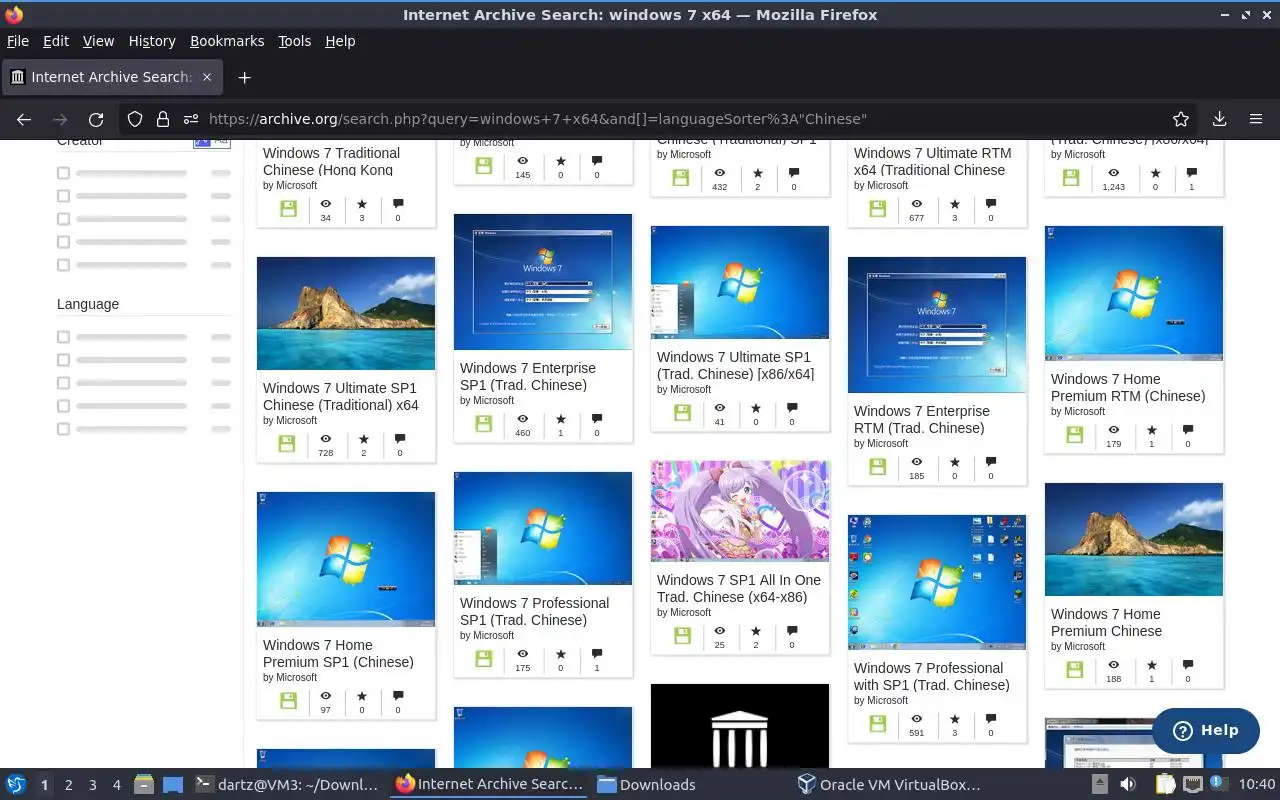Switch to workspace 3 in the taskbar
1280x800 pixels.
[93, 784]
